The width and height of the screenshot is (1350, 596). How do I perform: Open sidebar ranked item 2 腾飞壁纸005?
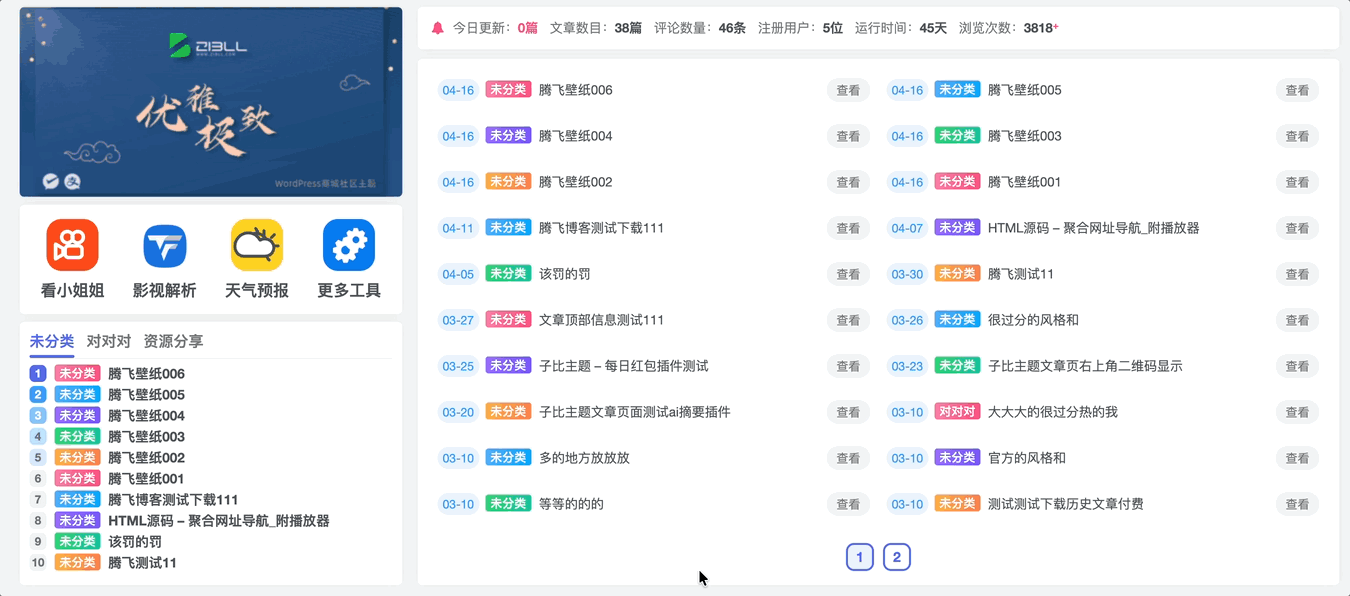146,394
